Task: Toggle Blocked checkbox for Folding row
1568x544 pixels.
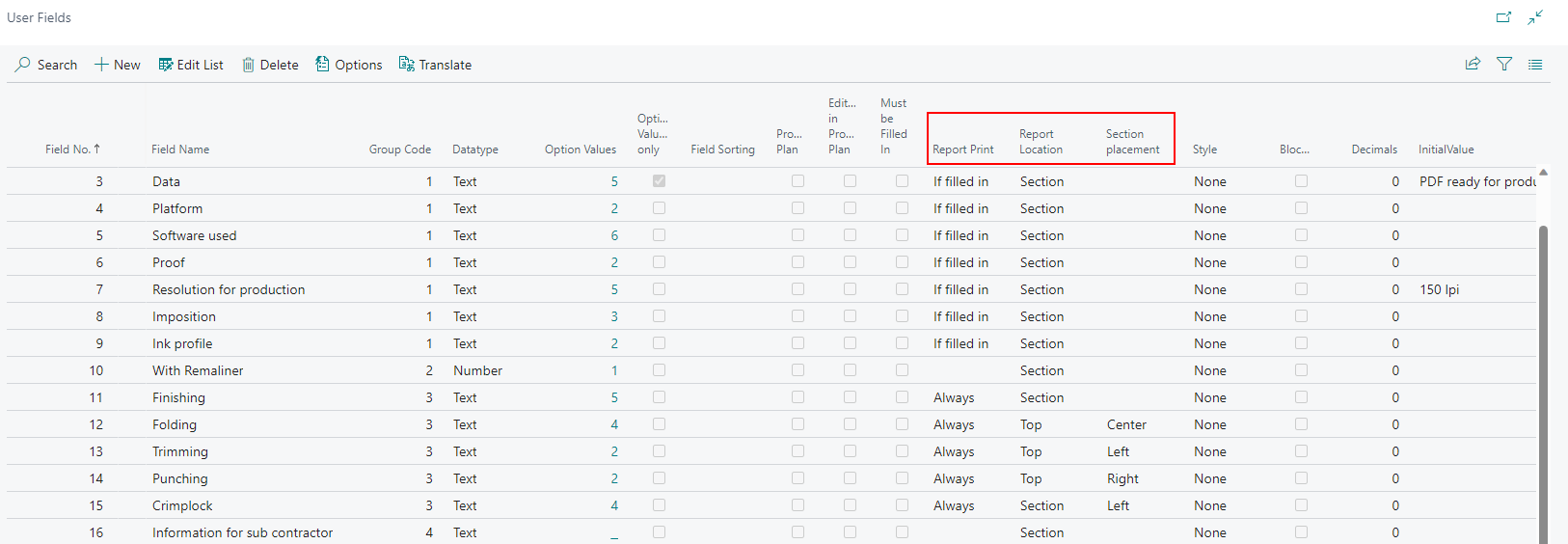Action: pos(1301,424)
